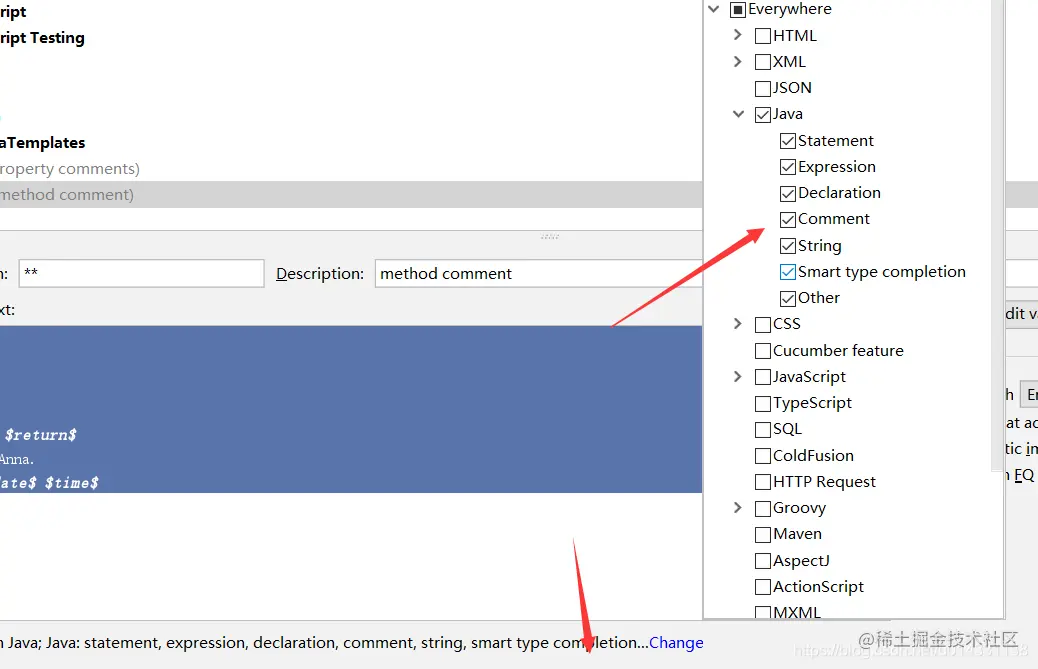
Task: Click the applicable contexts summary text
Action: click(324, 643)
